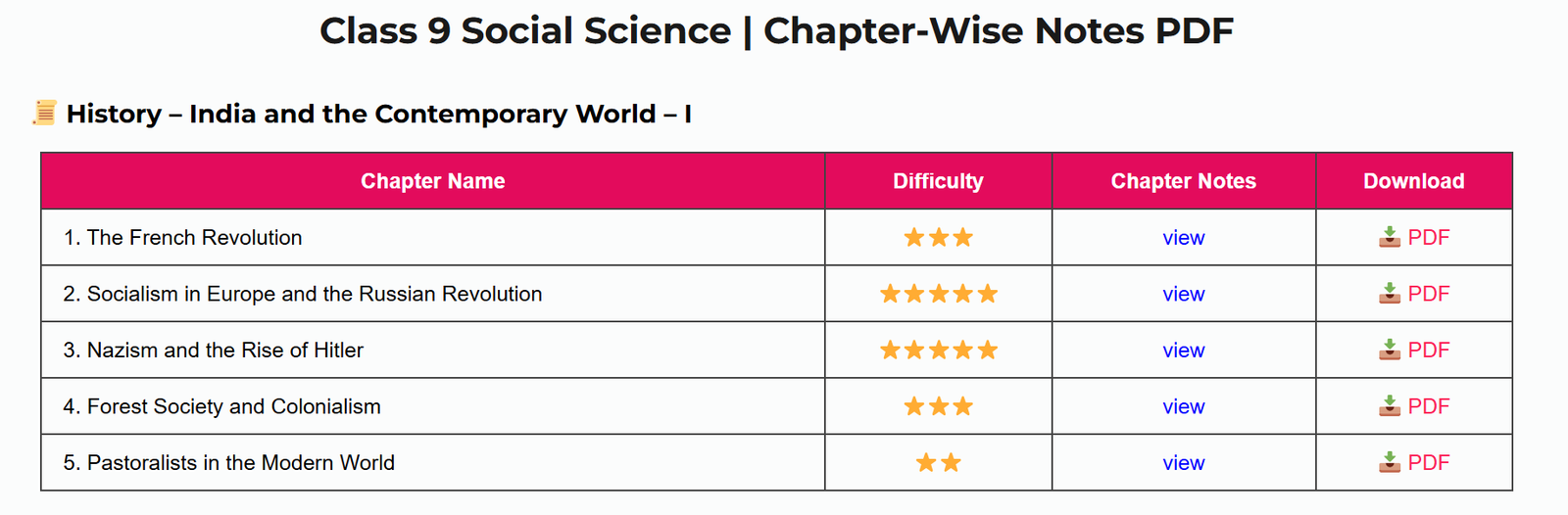Screen dimensions: 1568x515
Task: Select the Chapter Name column header
Action: click(433, 181)
